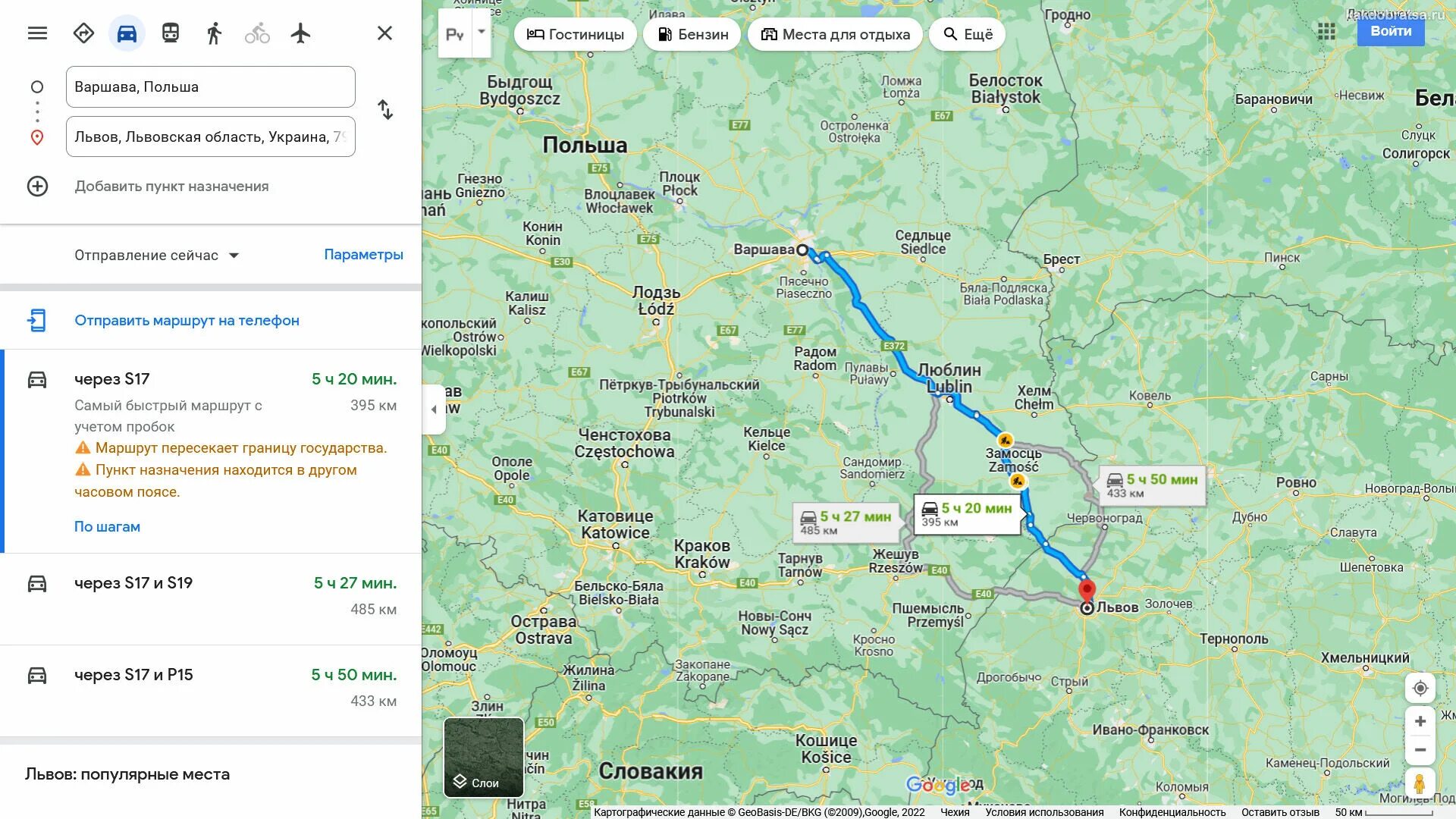Switch to walking travel mode
Image resolution: width=1456 pixels, height=819 pixels.
214,33
